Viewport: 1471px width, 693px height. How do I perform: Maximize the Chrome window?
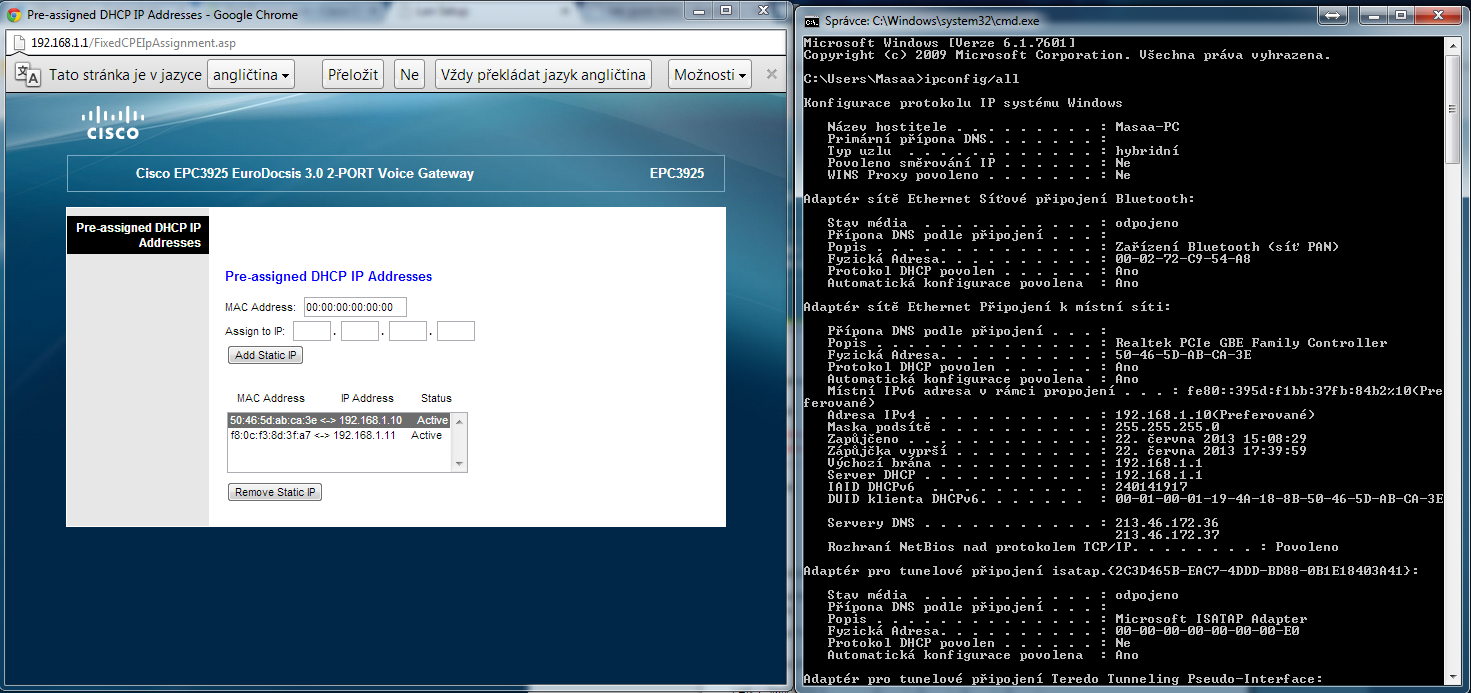(726, 10)
